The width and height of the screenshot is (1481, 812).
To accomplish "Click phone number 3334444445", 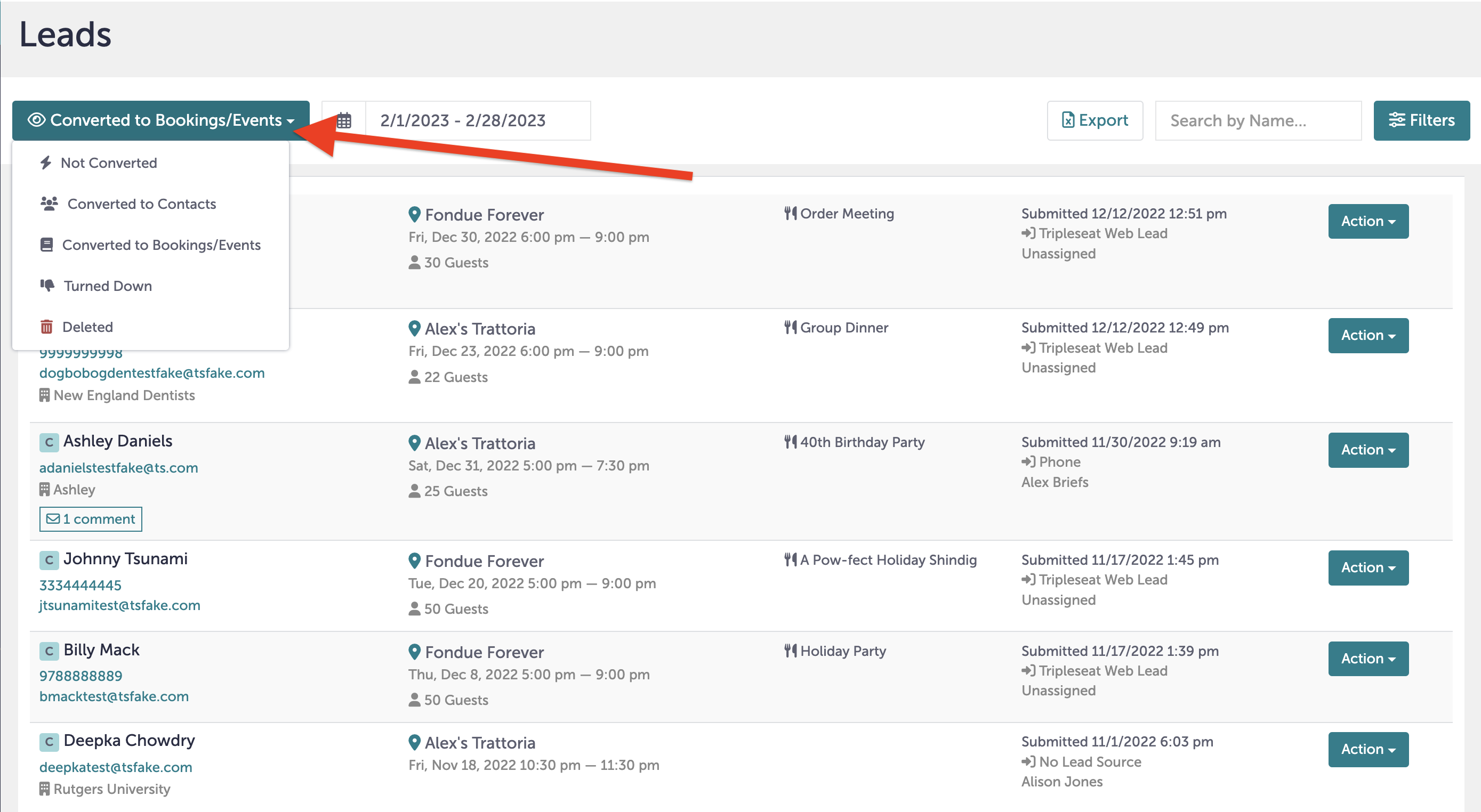I will [81, 586].
